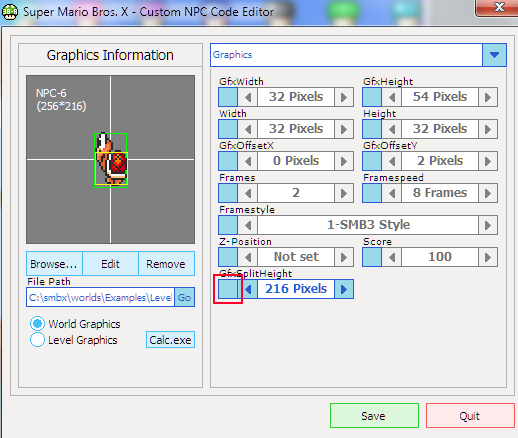The width and height of the screenshot is (518, 438).
Task: Toggle the Z-Position enable box
Action: (228, 257)
